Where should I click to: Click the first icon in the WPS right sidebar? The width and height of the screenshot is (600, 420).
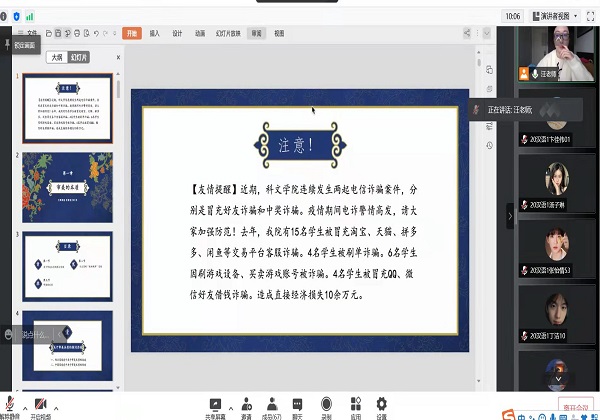point(489,70)
